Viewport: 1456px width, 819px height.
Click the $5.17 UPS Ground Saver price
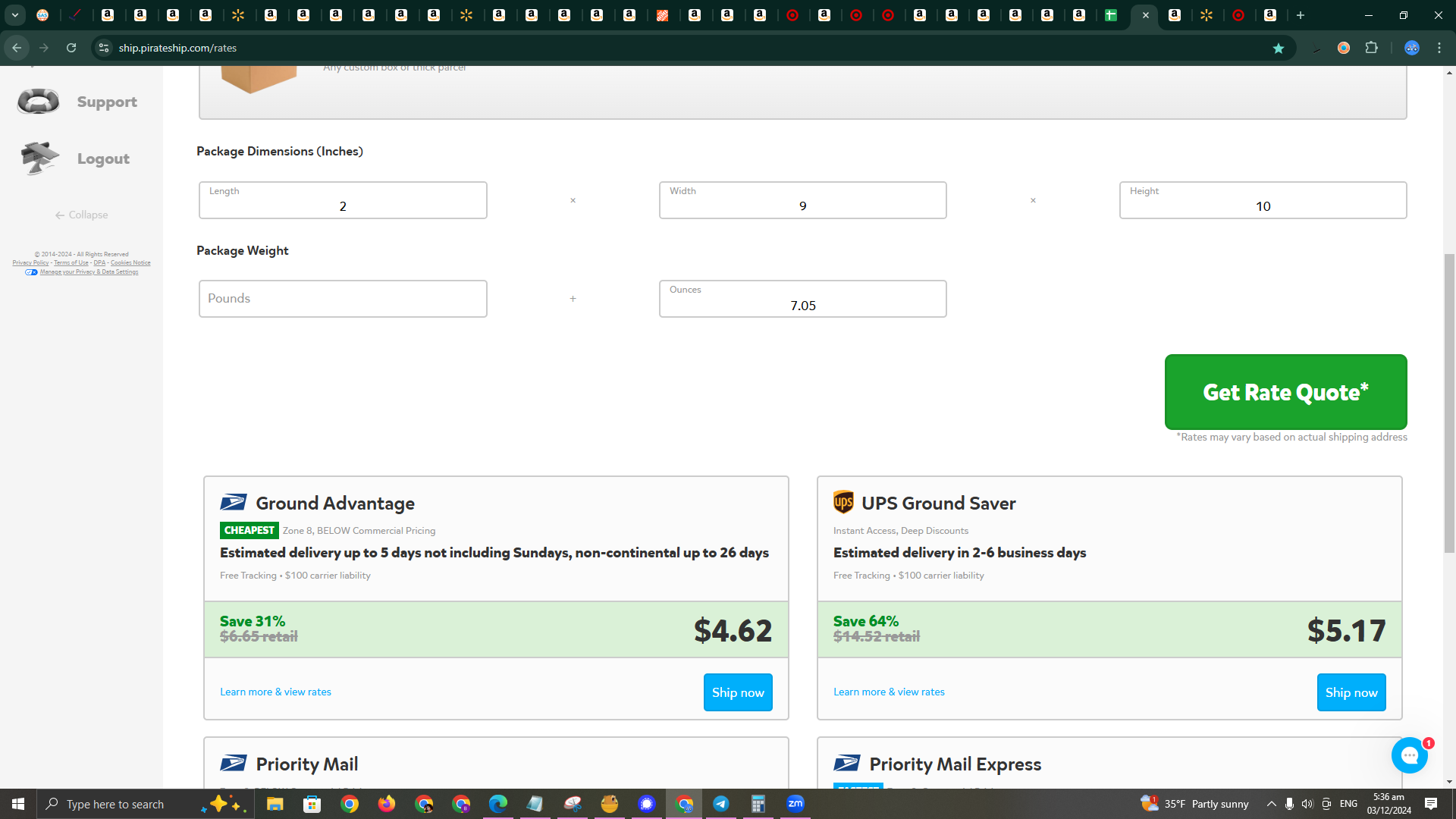coord(1346,630)
